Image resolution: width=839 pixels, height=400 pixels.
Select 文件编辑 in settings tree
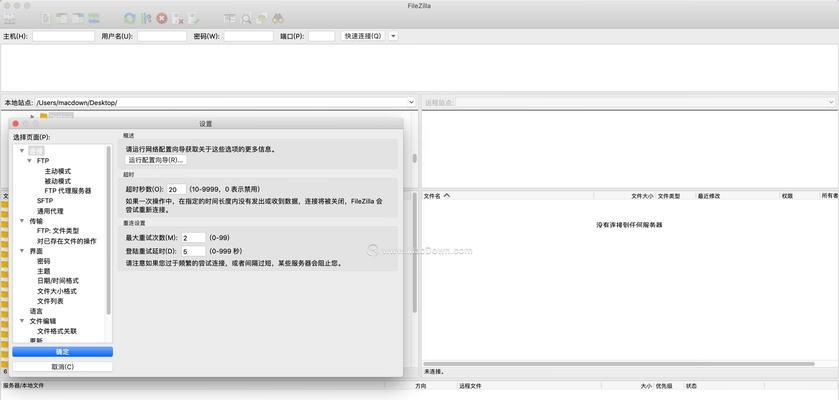point(43,321)
